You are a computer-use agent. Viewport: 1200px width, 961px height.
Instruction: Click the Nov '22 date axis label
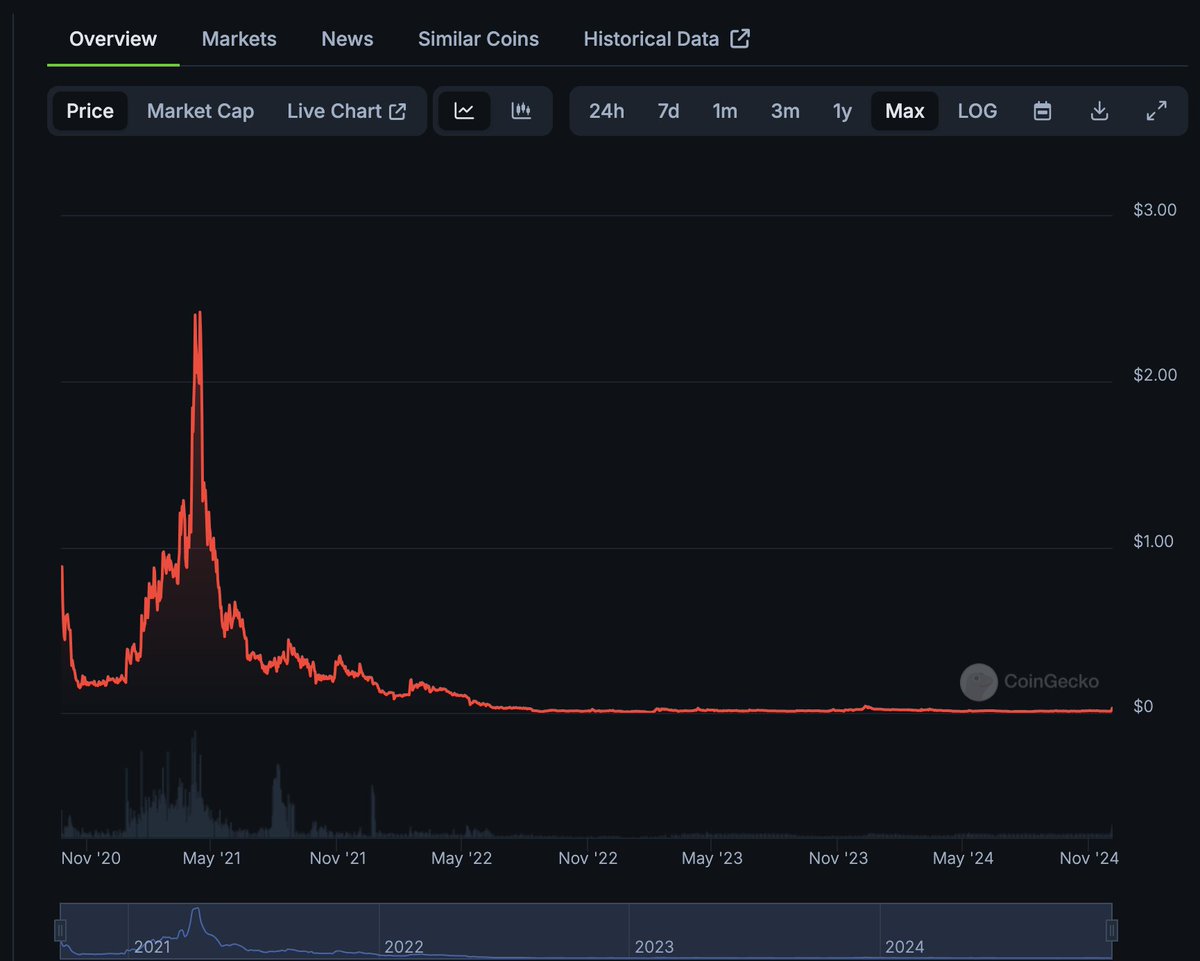pyautogui.click(x=588, y=858)
